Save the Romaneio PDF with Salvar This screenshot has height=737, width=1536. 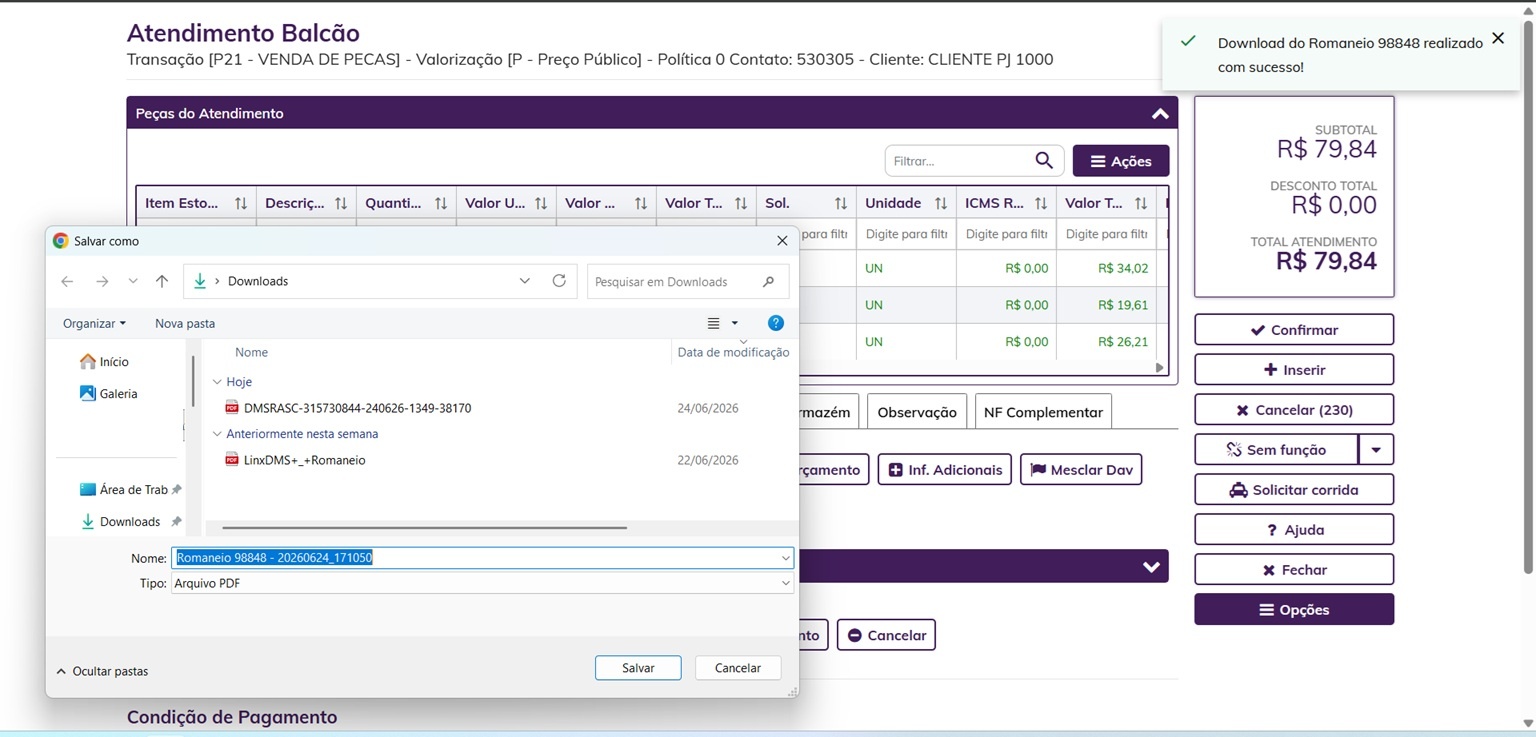[x=638, y=668]
